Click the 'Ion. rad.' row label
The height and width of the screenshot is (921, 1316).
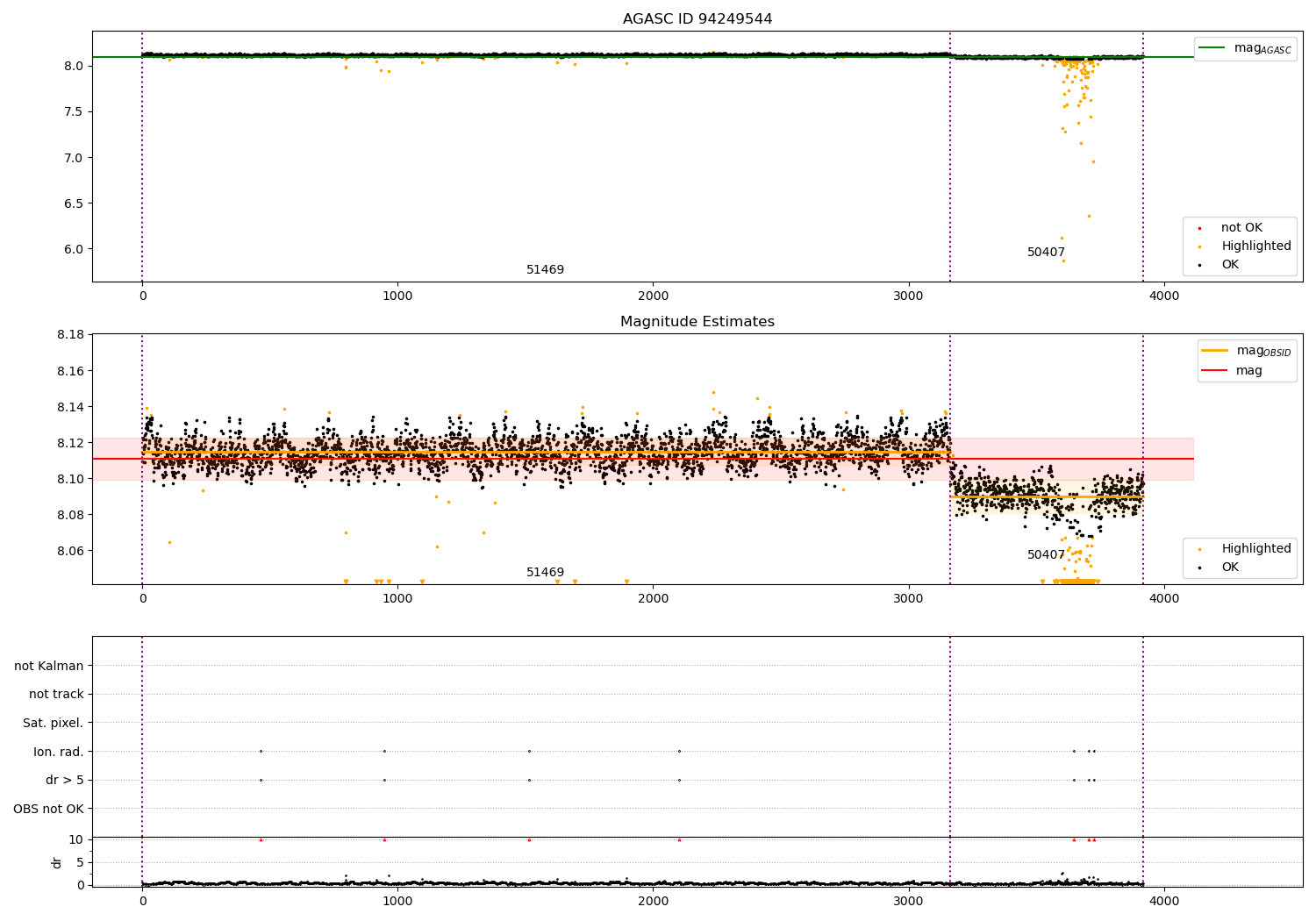[x=59, y=752]
